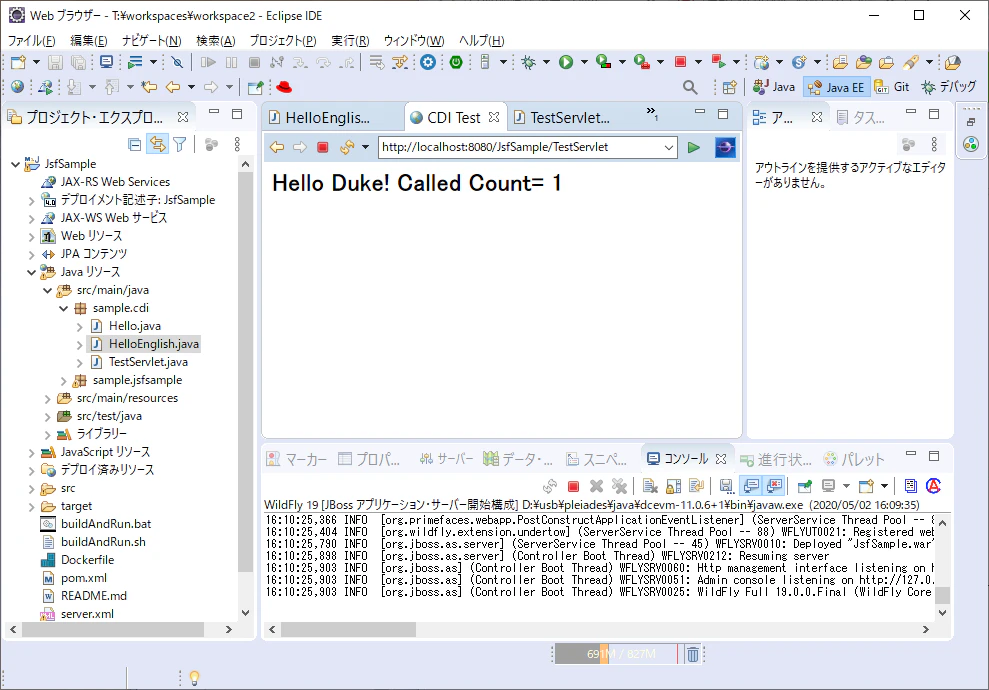Show the hidden editor tabs chevron list
Viewport: 989px width, 690px height.
652,114
